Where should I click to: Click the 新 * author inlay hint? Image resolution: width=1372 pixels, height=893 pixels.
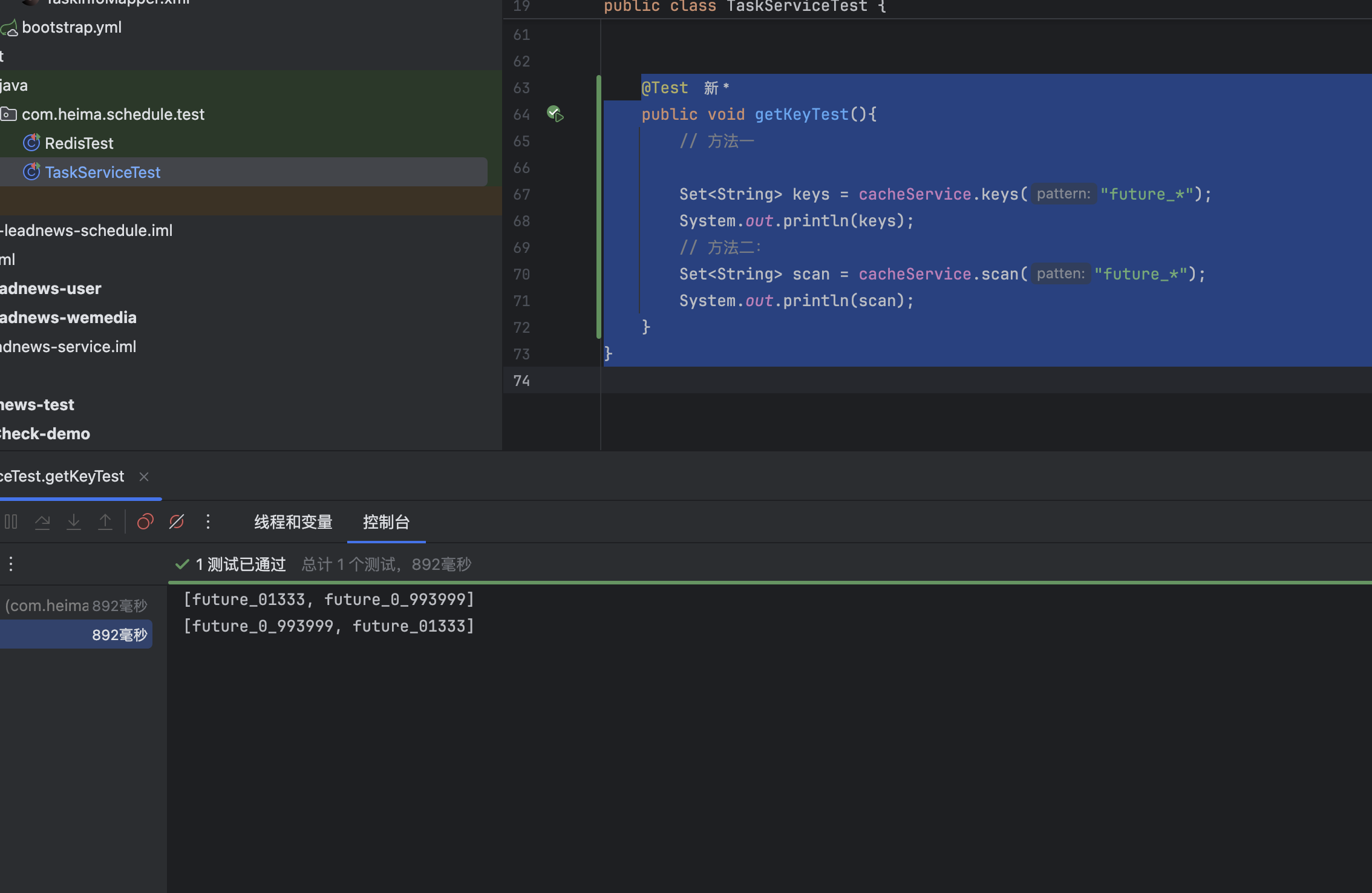pos(717,88)
